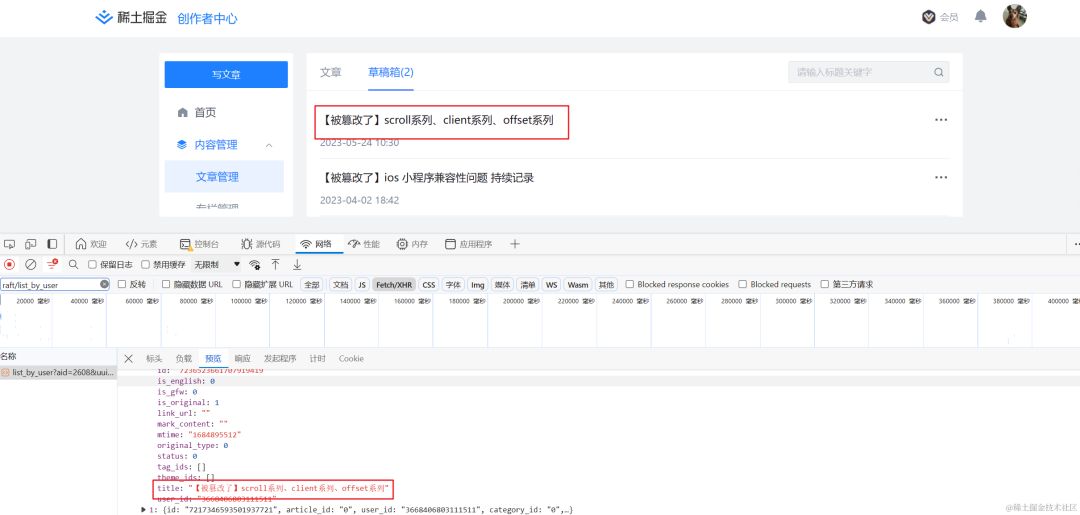Open the notifications bell
The height and width of the screenshot is (515, 1080).
(x=981, y=17)
